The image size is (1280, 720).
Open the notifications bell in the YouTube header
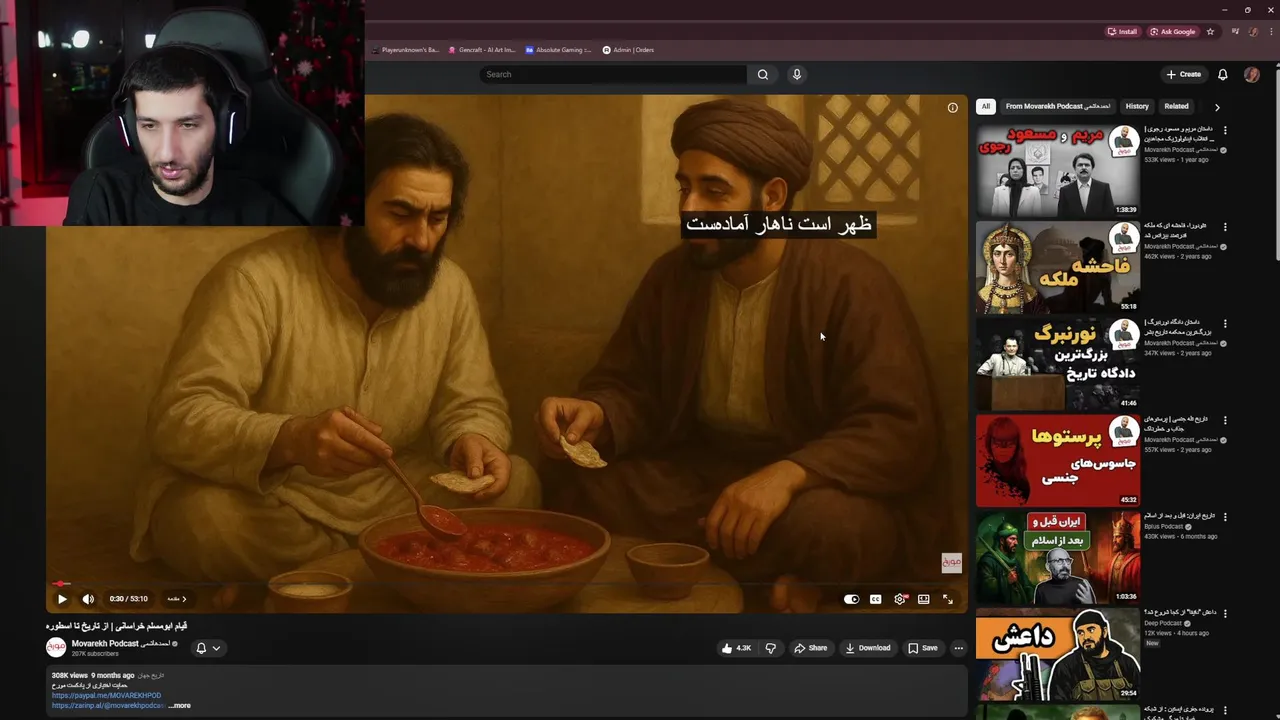pyautogui.click(x=1222, y=74)
